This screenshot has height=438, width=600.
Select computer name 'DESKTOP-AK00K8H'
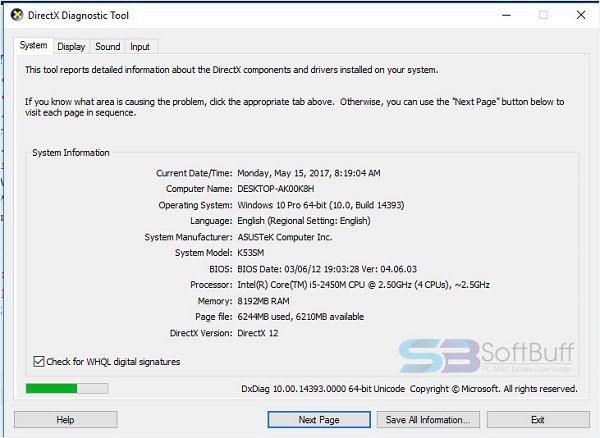point(276,189)
